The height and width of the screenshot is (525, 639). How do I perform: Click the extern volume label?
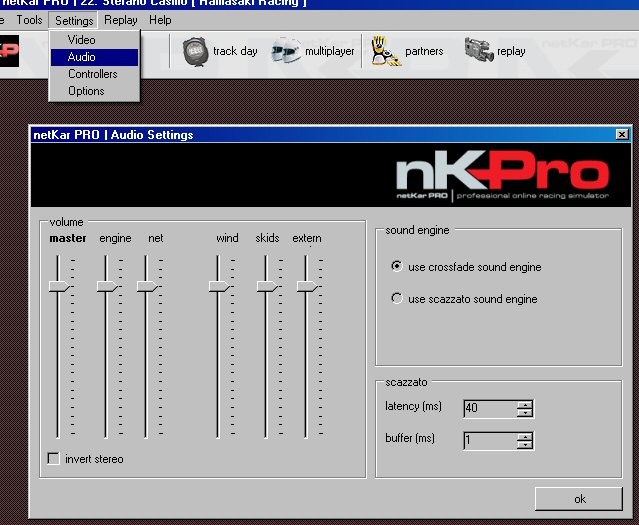point(307,238)
